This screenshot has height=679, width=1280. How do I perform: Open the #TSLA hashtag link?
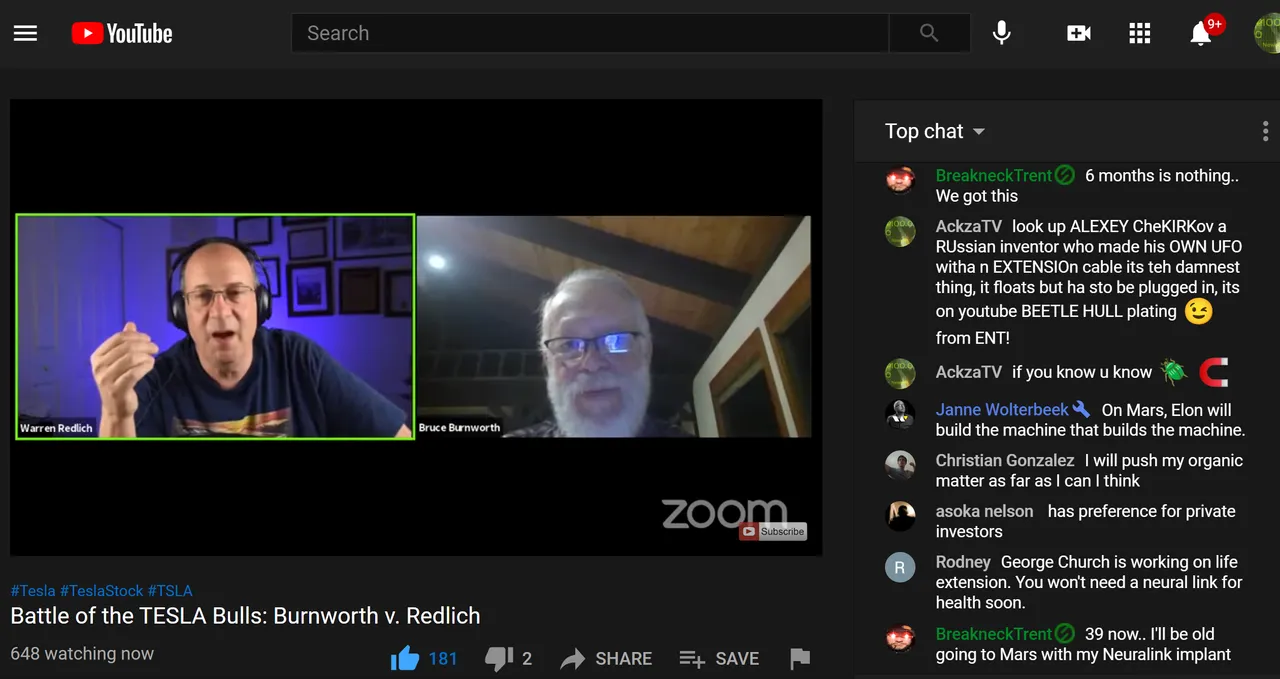tap(170, 590)
